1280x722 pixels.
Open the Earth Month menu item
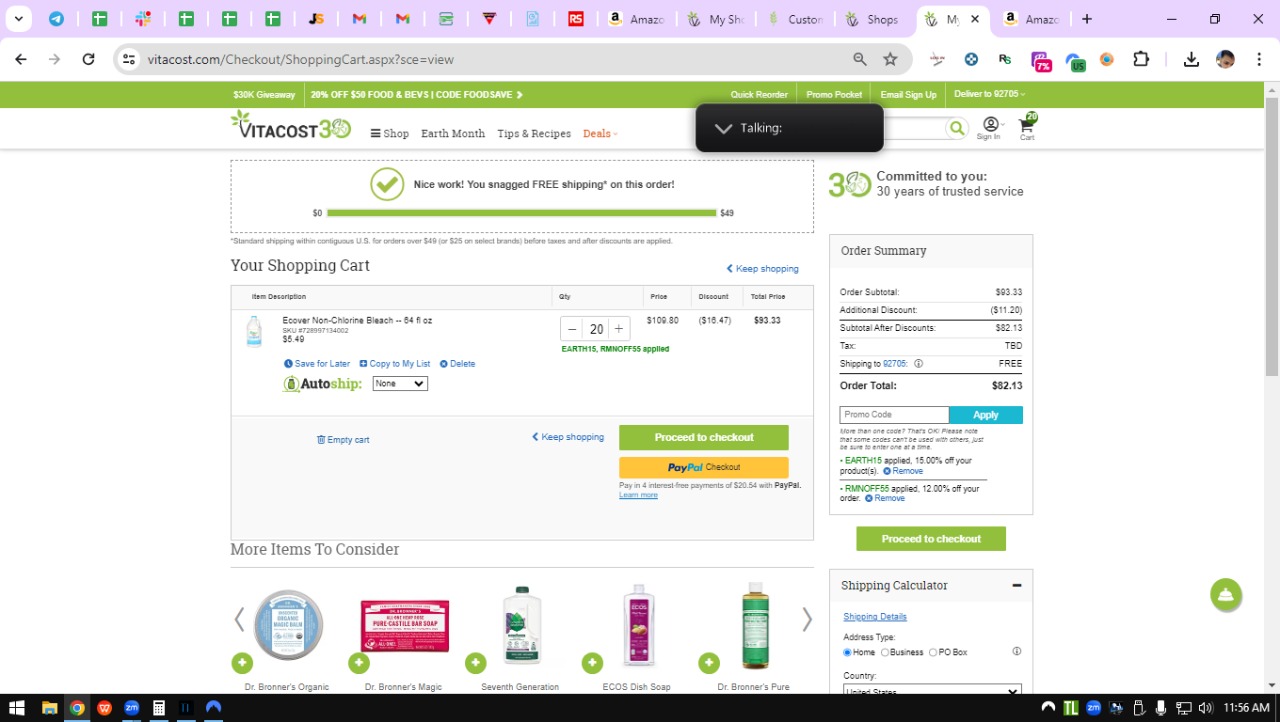pos(453,133)
